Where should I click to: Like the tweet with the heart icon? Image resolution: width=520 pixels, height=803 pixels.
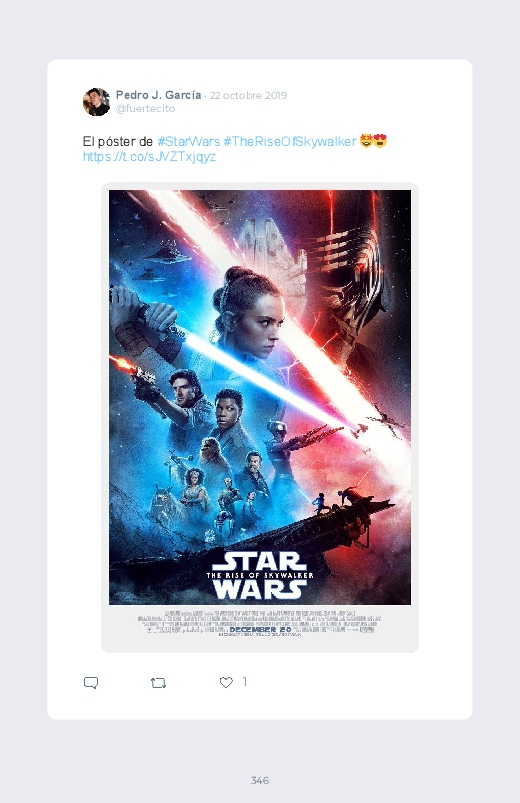pyautogui.click(x=226, y=682)
